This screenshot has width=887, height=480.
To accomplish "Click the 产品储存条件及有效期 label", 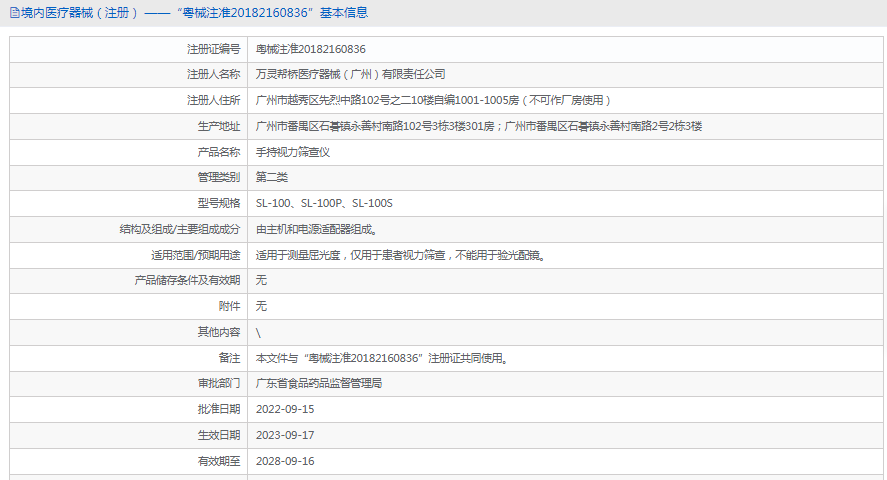I will tap(187, 280).
